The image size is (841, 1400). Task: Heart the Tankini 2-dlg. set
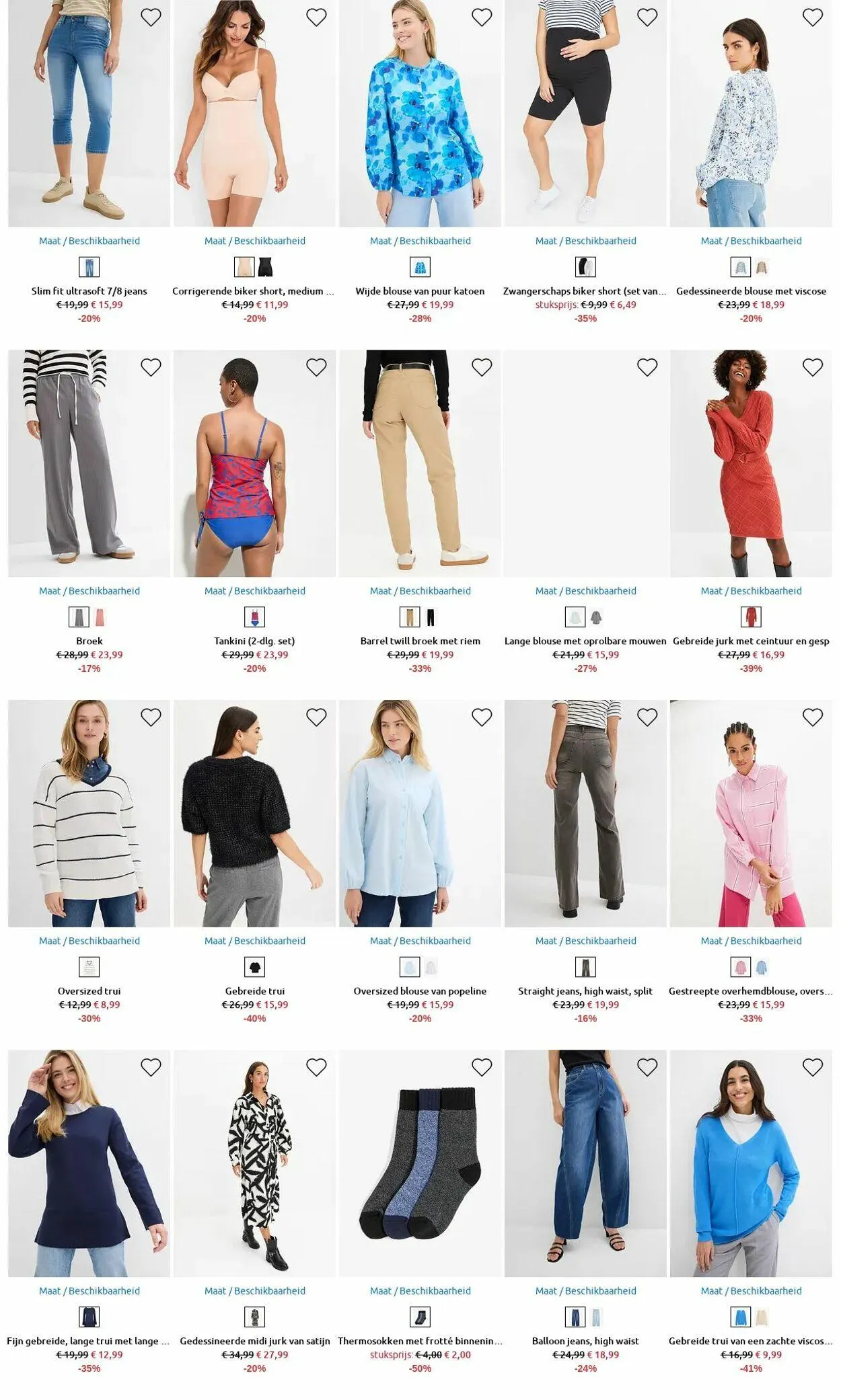316,367
